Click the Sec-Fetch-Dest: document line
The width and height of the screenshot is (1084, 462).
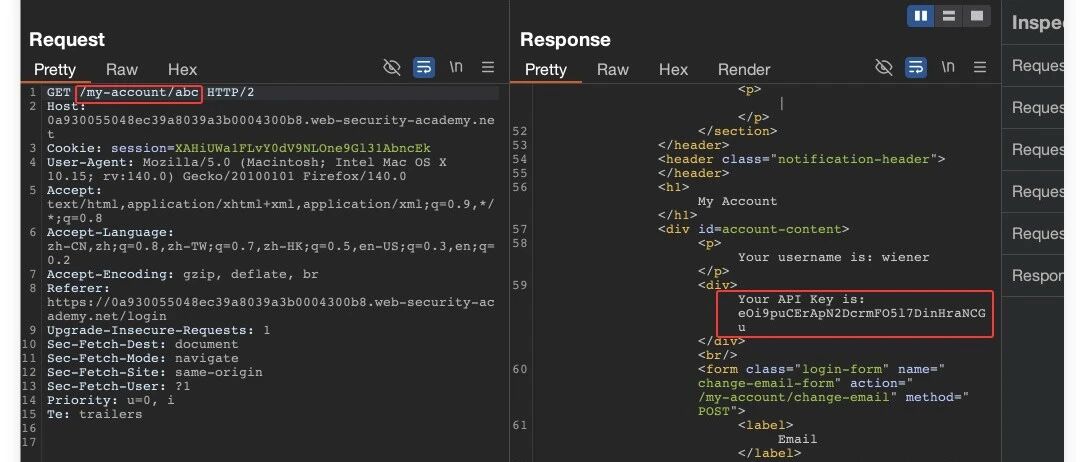pos(142,344)
